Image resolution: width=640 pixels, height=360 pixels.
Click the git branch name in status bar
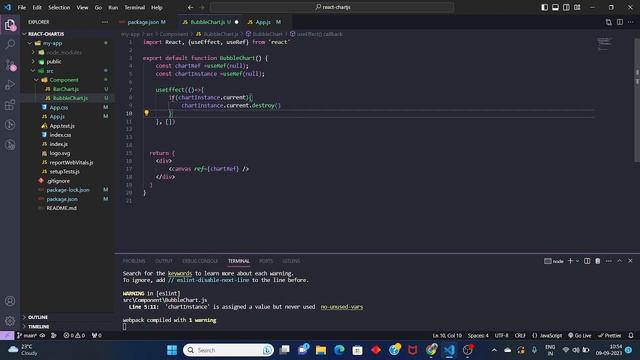pyautogui.click(x=27, y=336)
